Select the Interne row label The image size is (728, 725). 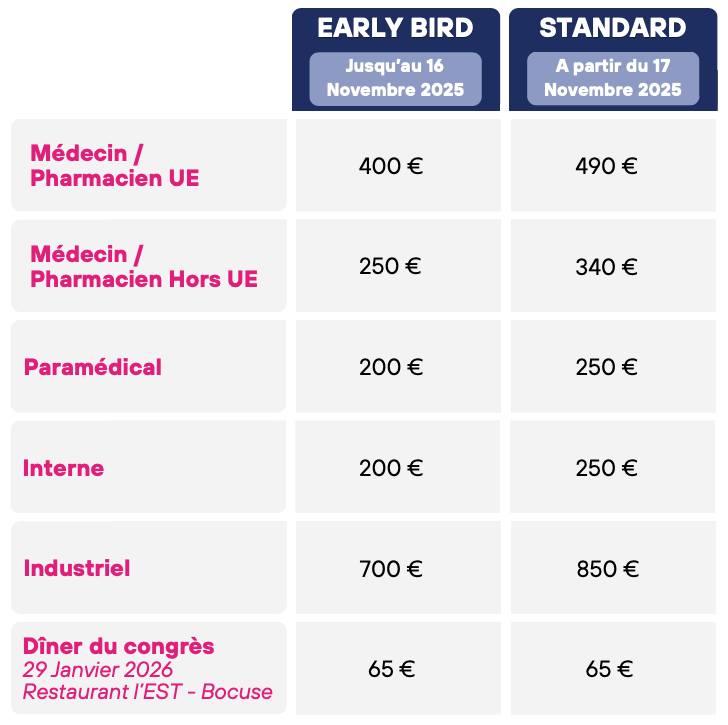coord(63,468)
